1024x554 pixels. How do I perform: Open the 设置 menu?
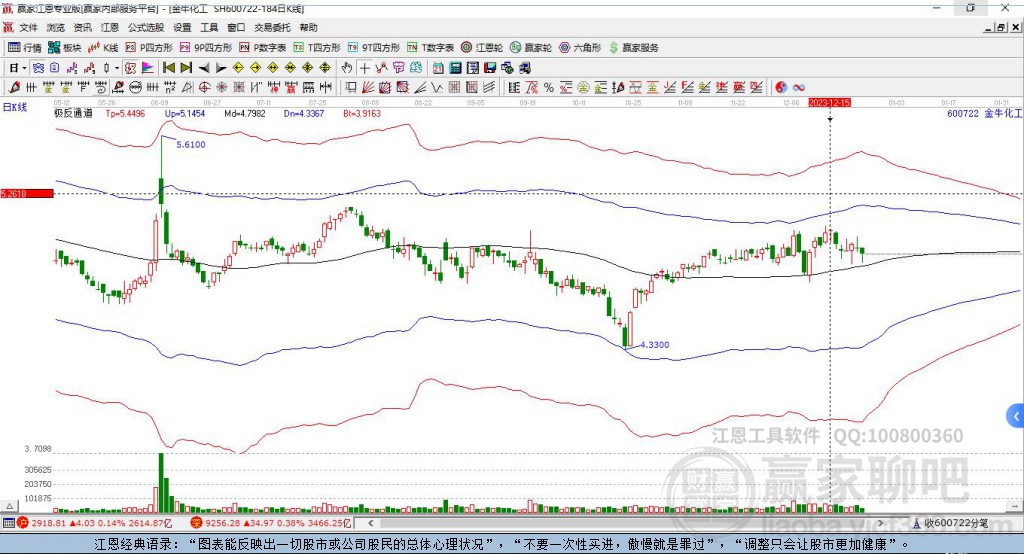click(x=182, y=27)
